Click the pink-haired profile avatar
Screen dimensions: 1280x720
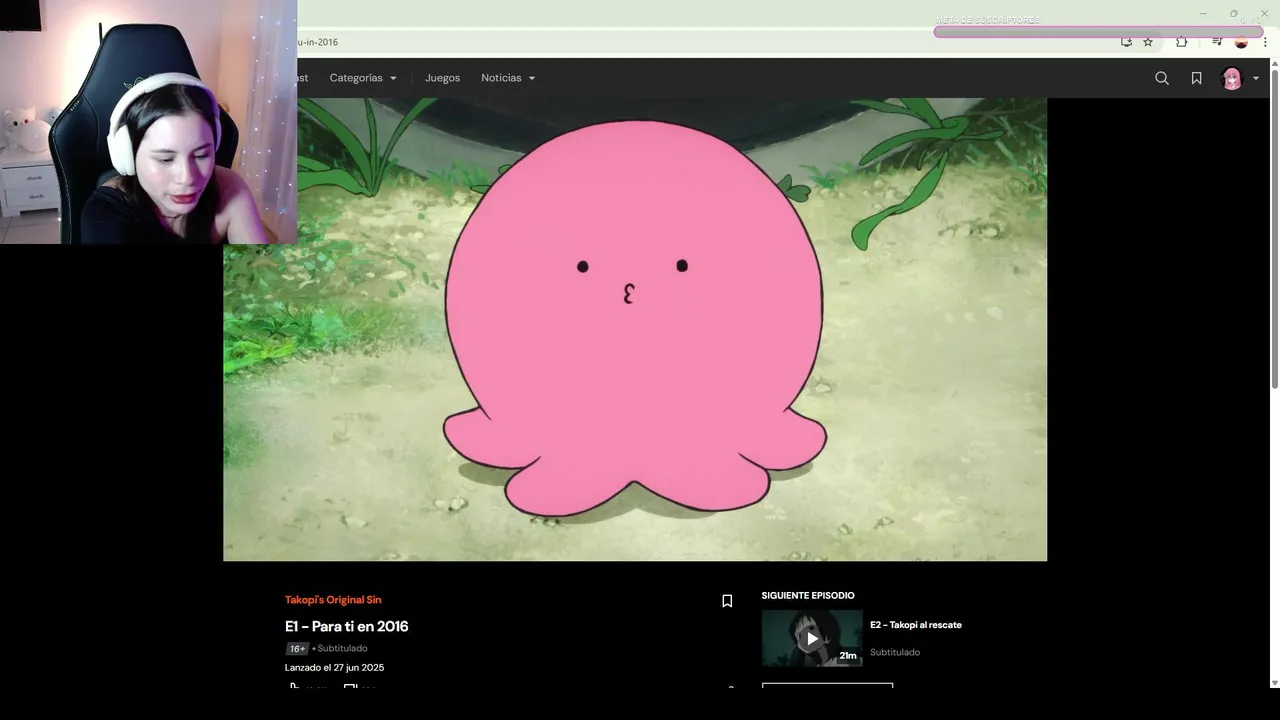pyautogui.click(x=1232, y=79)
